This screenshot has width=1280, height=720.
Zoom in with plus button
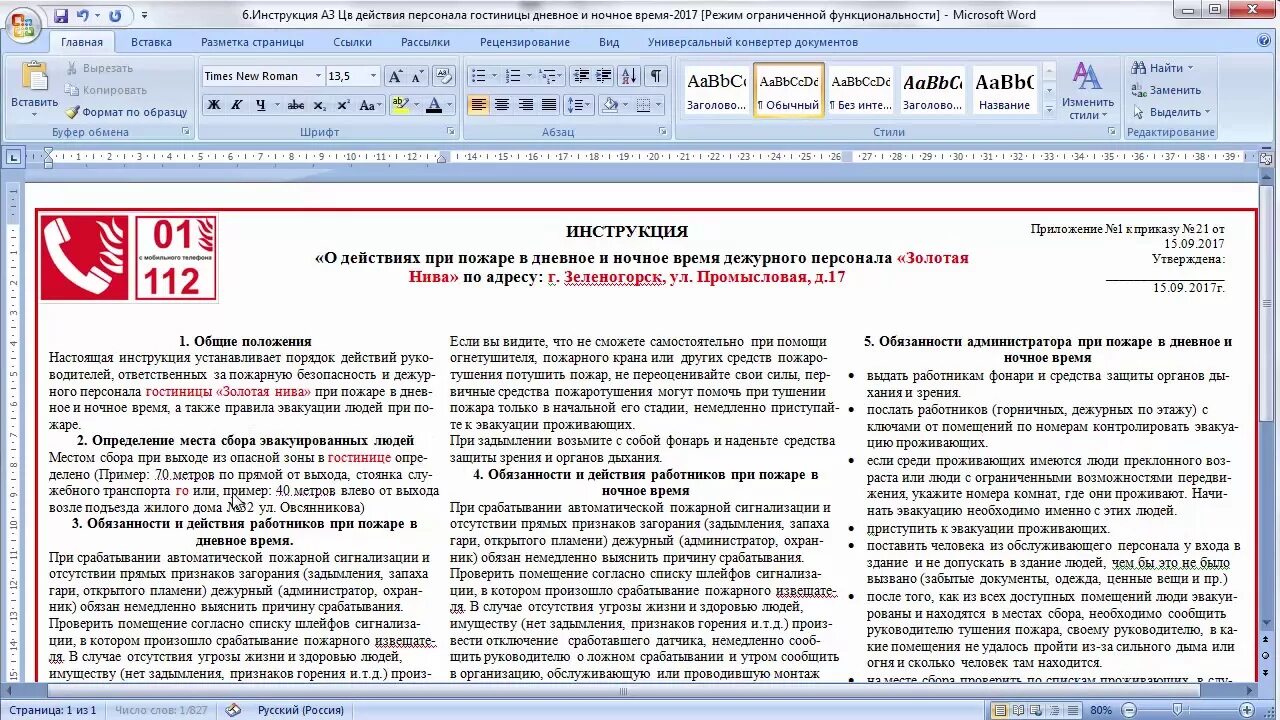1247,710
